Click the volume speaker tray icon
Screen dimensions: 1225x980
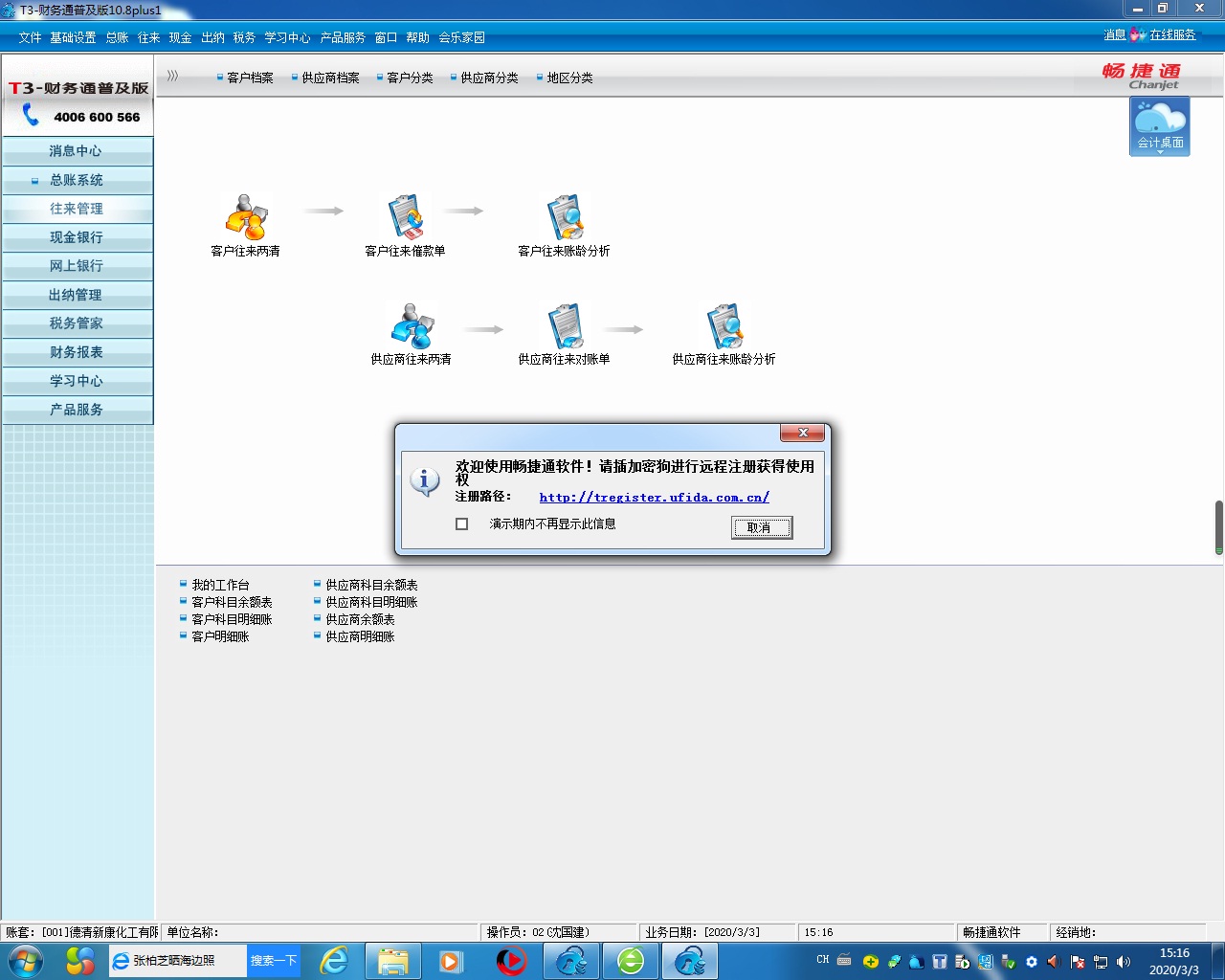[x=1124, y=962]
